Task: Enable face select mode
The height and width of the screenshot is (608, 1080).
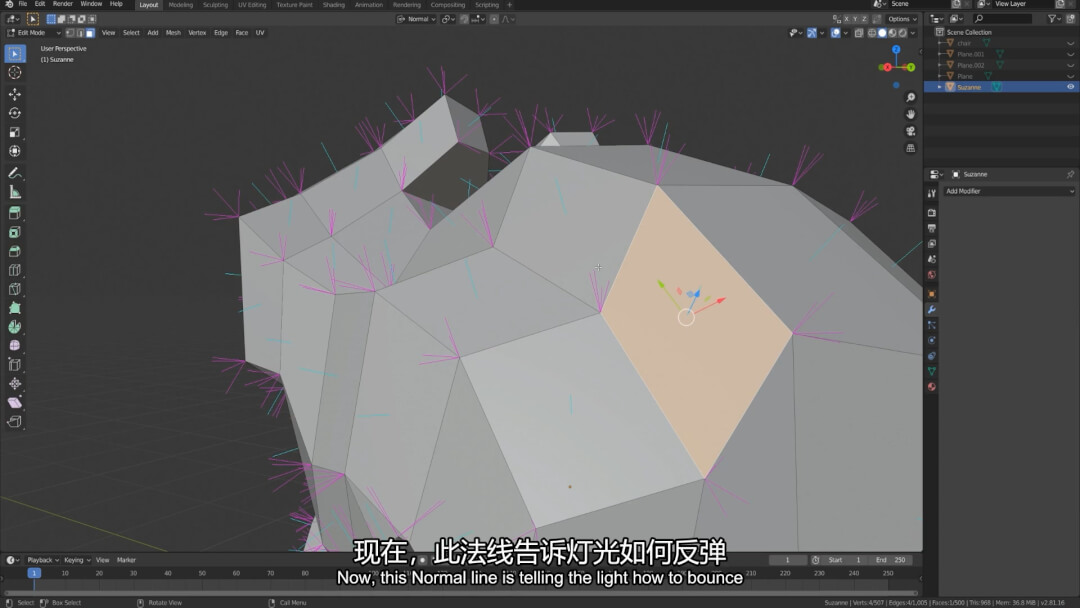Action: click(x=90, y=32)
